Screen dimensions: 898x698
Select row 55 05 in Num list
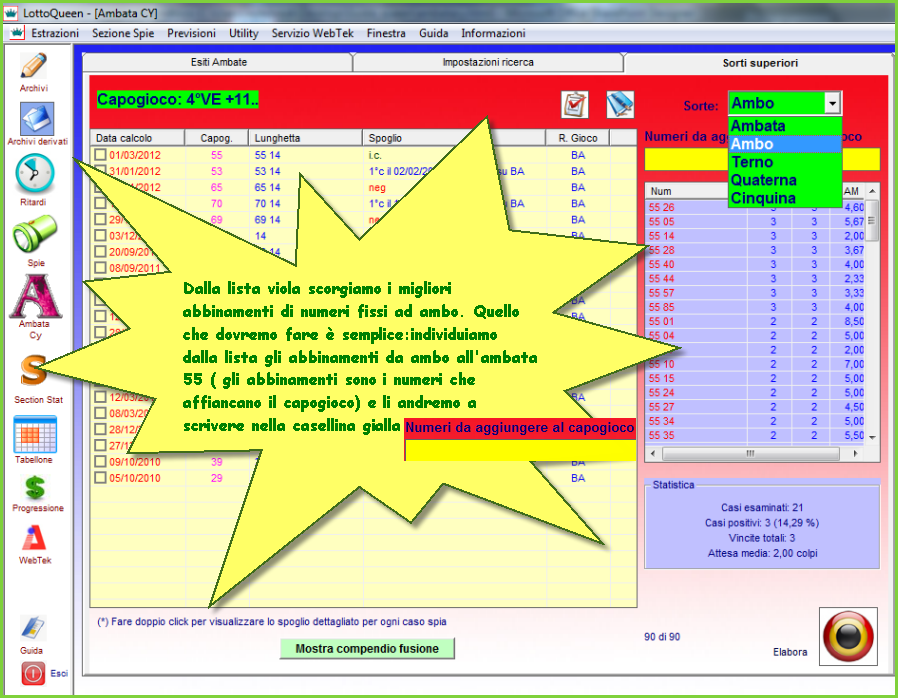coord(755,222)
